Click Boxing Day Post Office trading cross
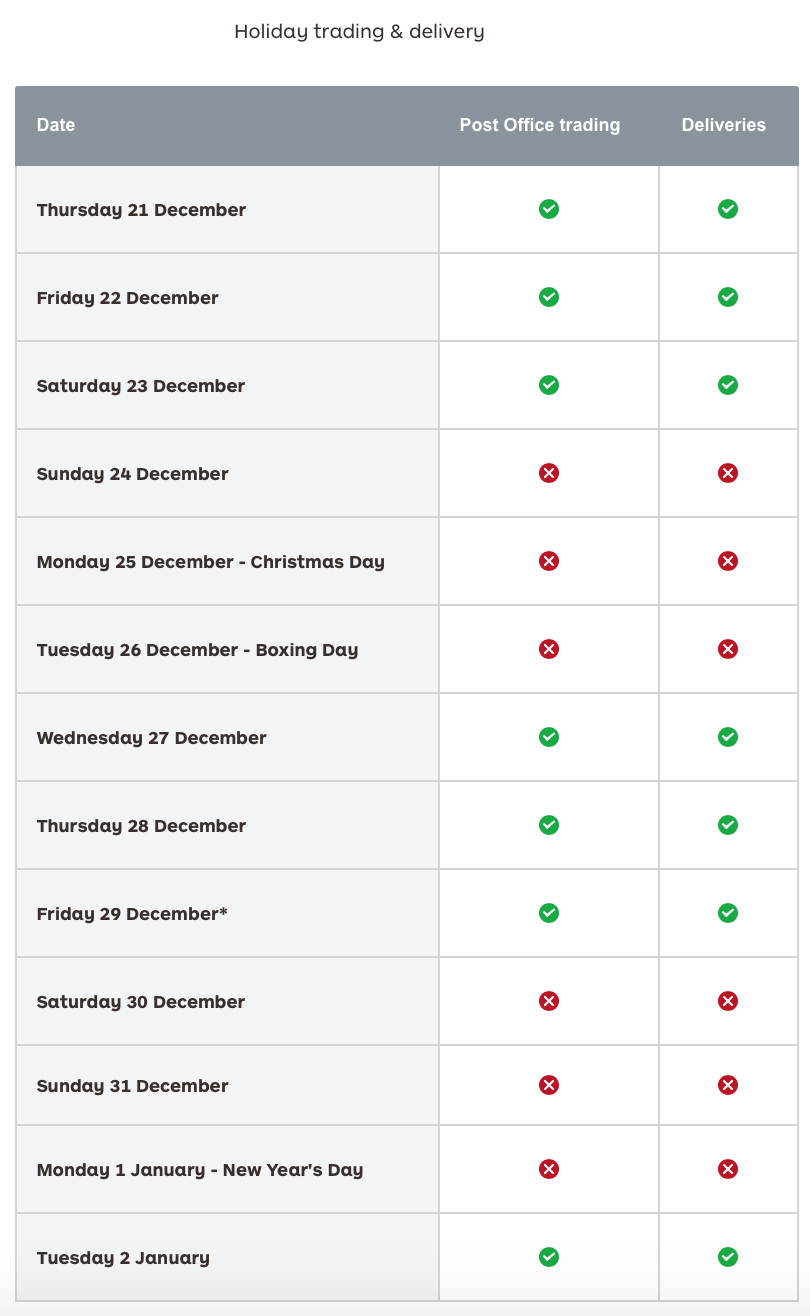The width and height of the screenshot is (810, 1316). [x=549, y=649]
